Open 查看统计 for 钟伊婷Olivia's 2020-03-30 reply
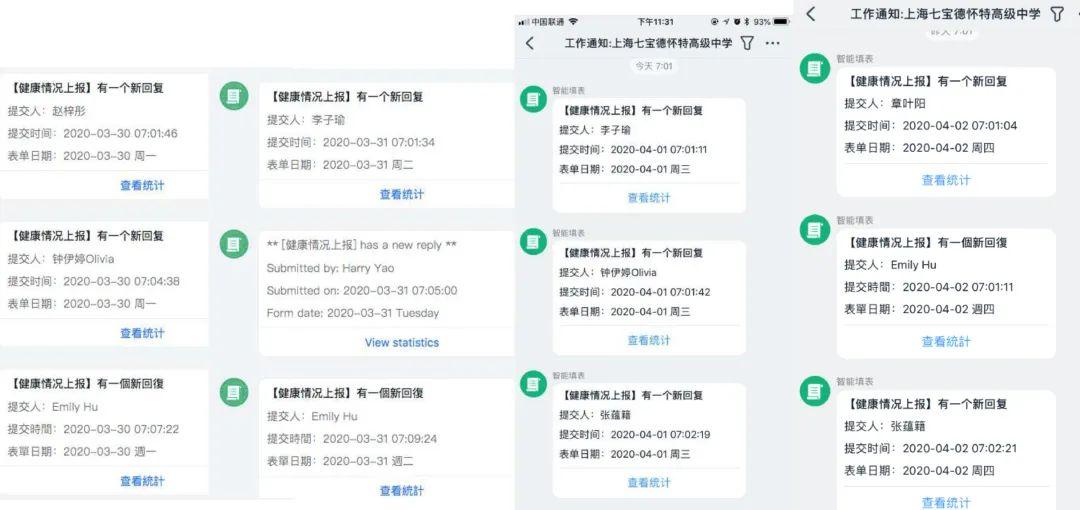The height and width of the screenshot is (510, 1080). point(143,333)
